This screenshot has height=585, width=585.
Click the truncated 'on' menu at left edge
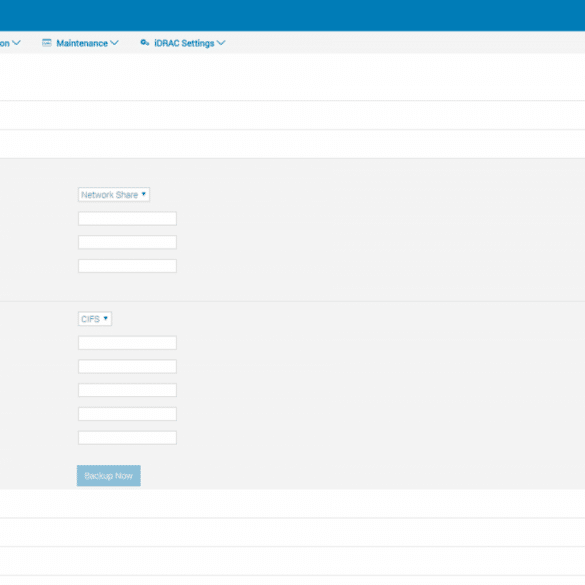tap(5, 43)
